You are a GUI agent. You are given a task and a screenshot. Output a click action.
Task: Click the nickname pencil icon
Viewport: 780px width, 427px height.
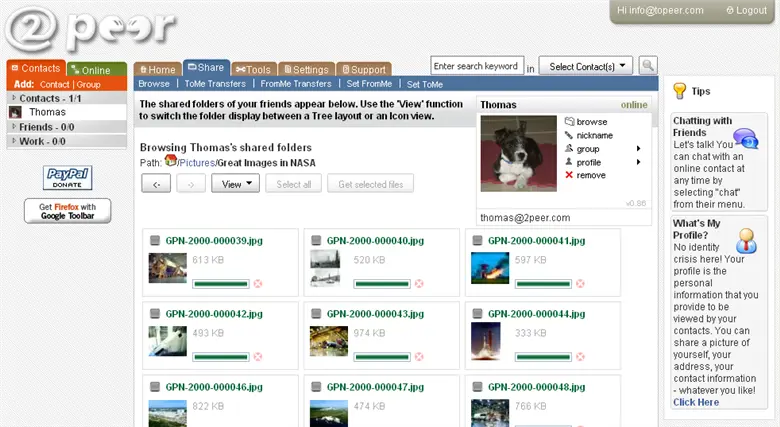569,135
